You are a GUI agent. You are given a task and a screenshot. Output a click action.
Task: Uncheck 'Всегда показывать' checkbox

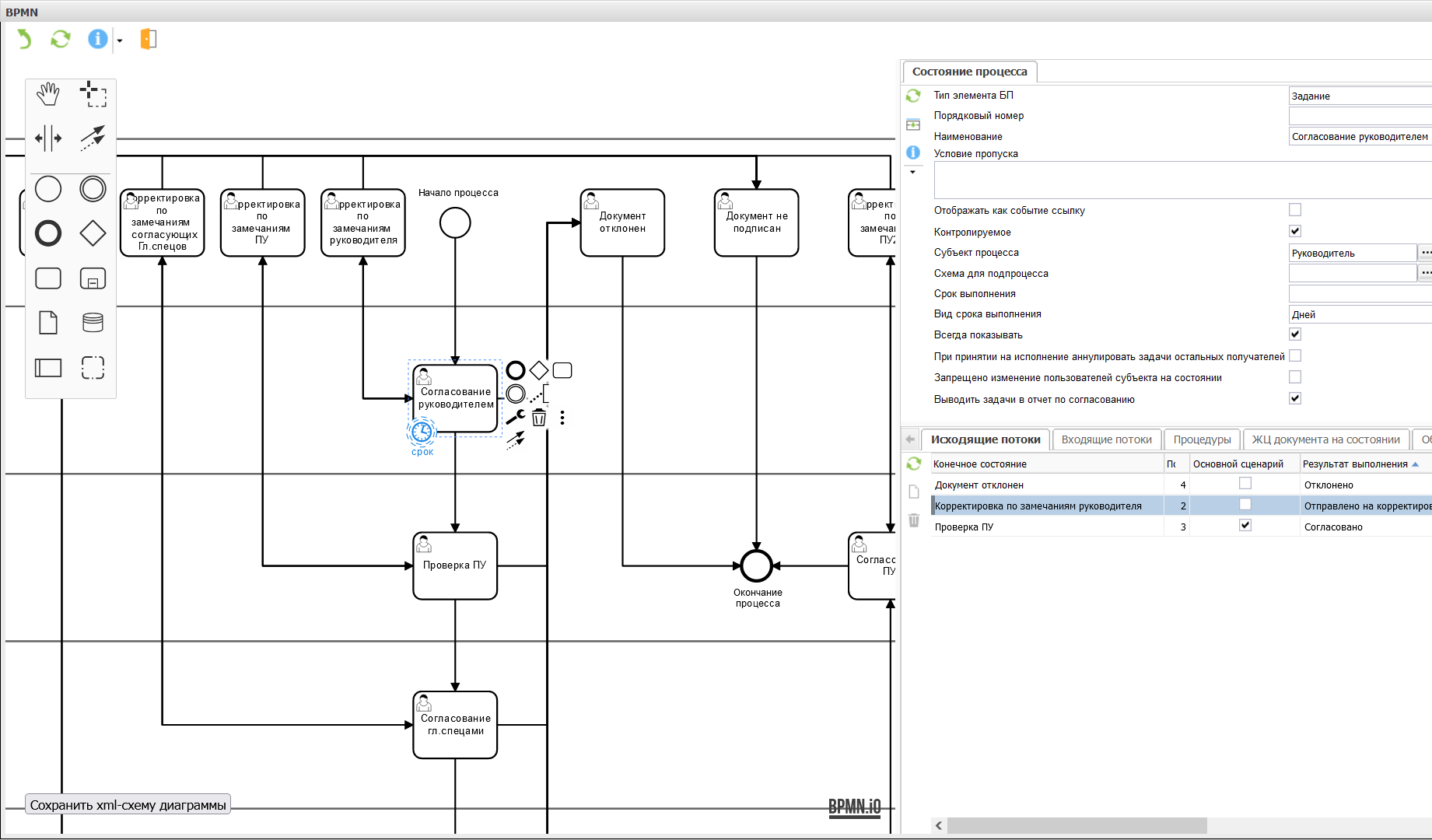(1295, 334)
